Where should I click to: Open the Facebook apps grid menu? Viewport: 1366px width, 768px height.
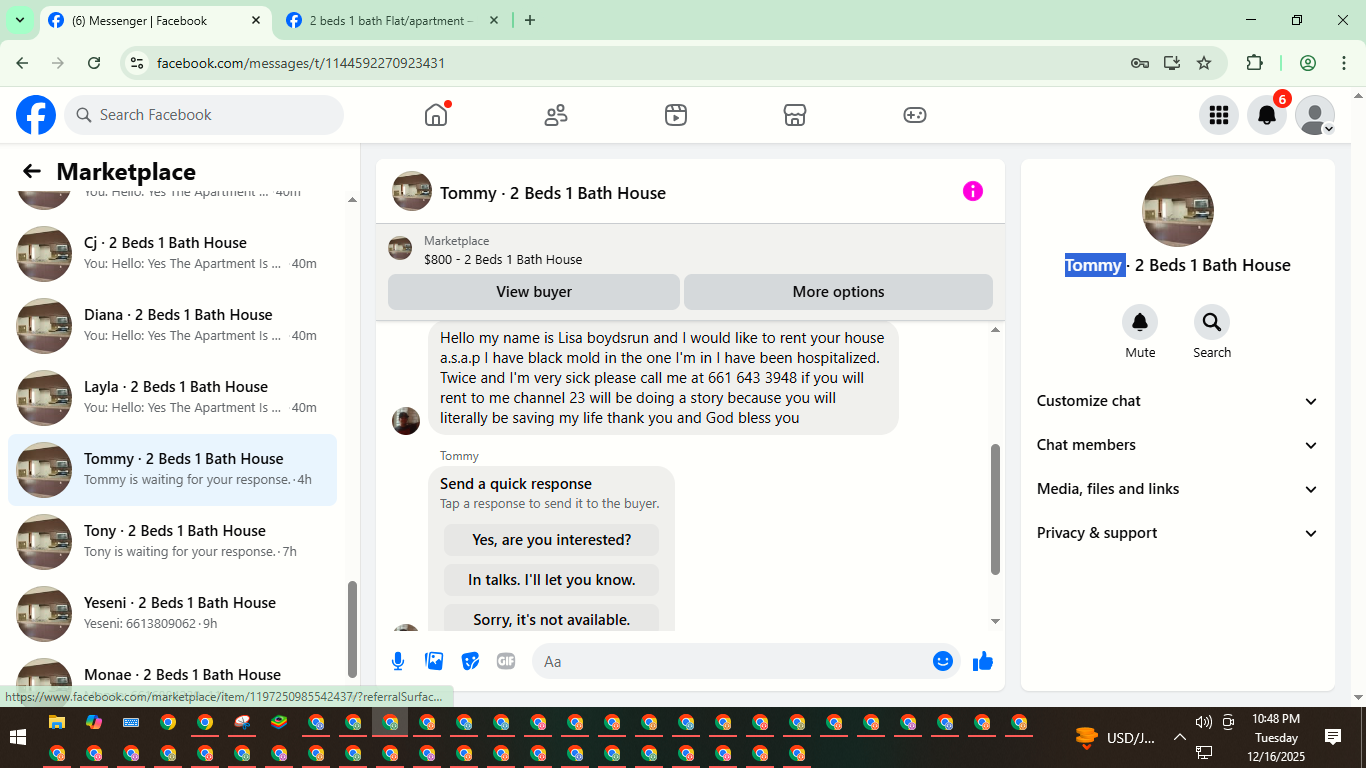click(1219, 115)
